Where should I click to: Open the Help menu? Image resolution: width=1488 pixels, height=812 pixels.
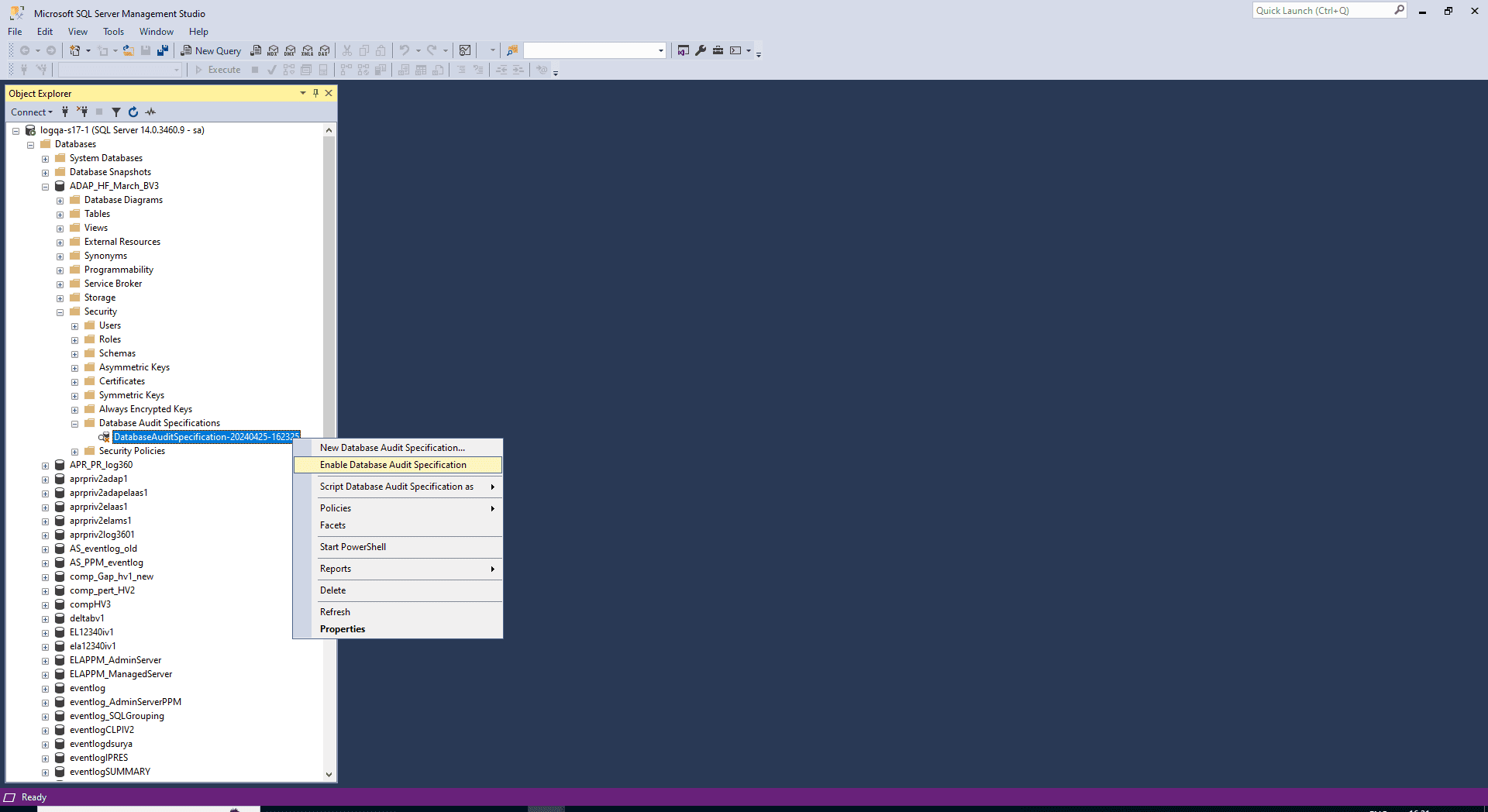pos(198,32)
